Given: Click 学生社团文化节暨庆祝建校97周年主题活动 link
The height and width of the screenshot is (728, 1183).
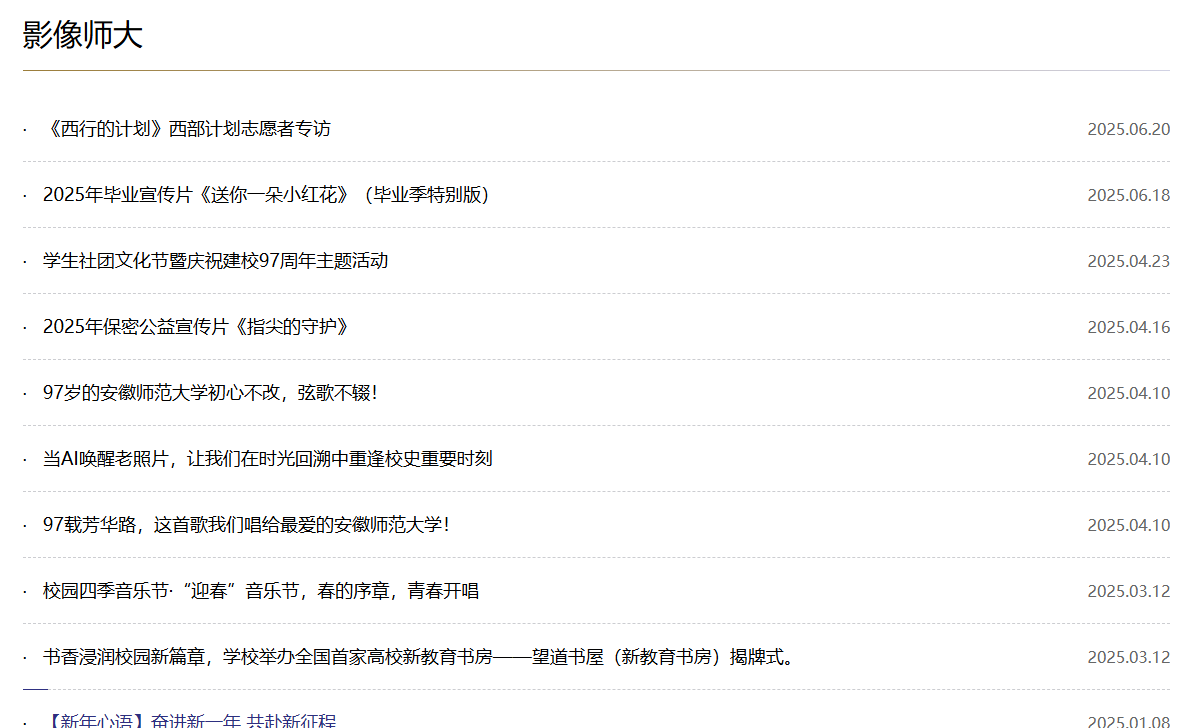Looking at the screenshot, I should coord(215,261).
